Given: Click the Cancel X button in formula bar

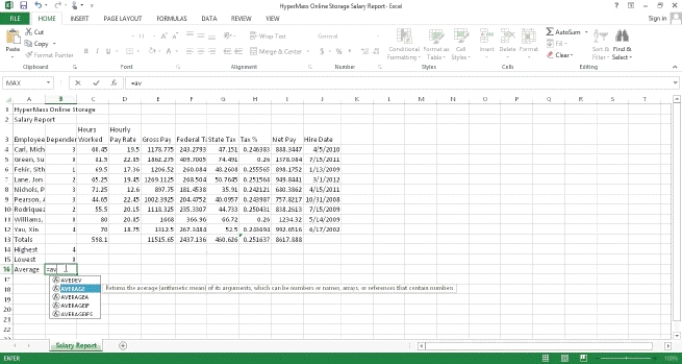Looking at the screenshot, I should click(x=78, y=83).
